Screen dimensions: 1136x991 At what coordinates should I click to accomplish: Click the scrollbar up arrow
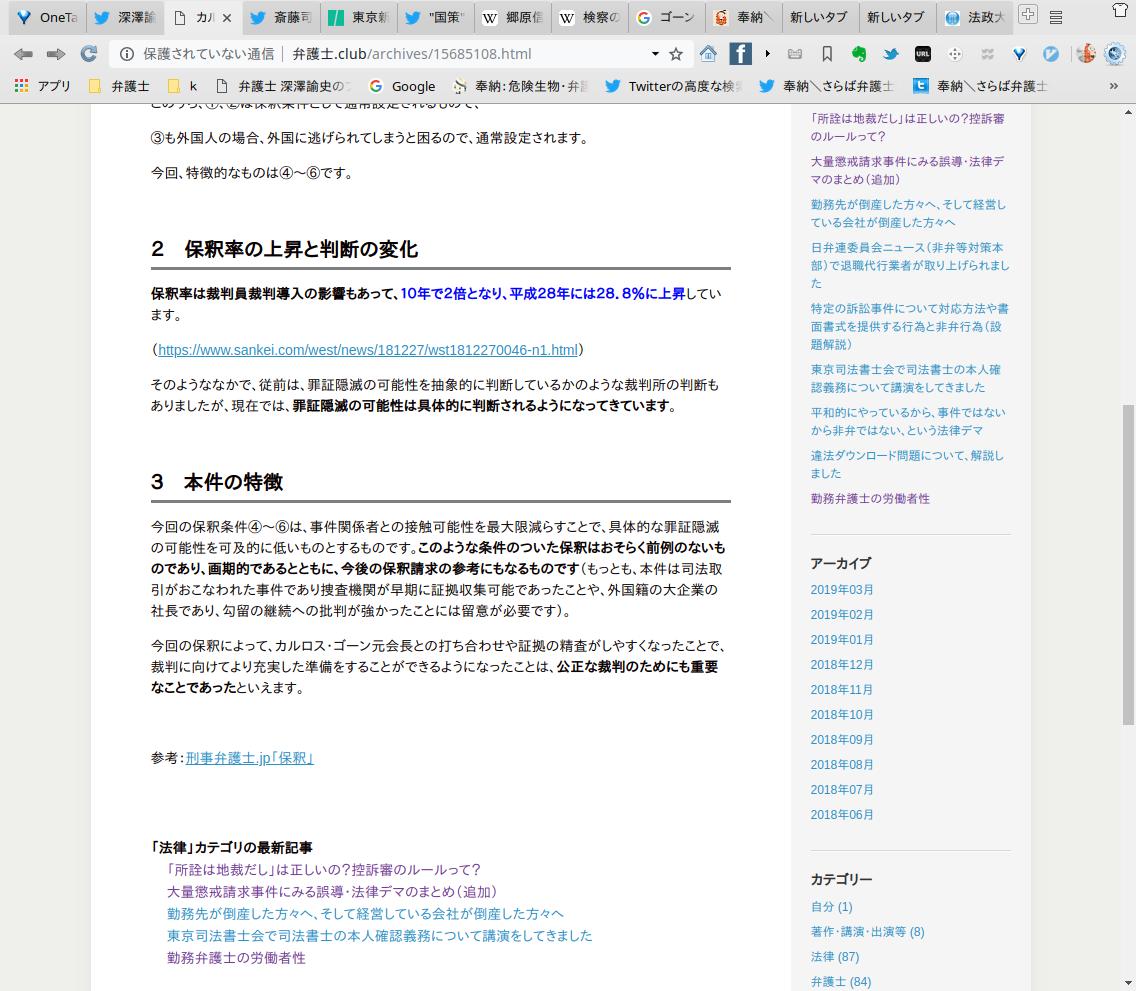[x=1128, y=112]
